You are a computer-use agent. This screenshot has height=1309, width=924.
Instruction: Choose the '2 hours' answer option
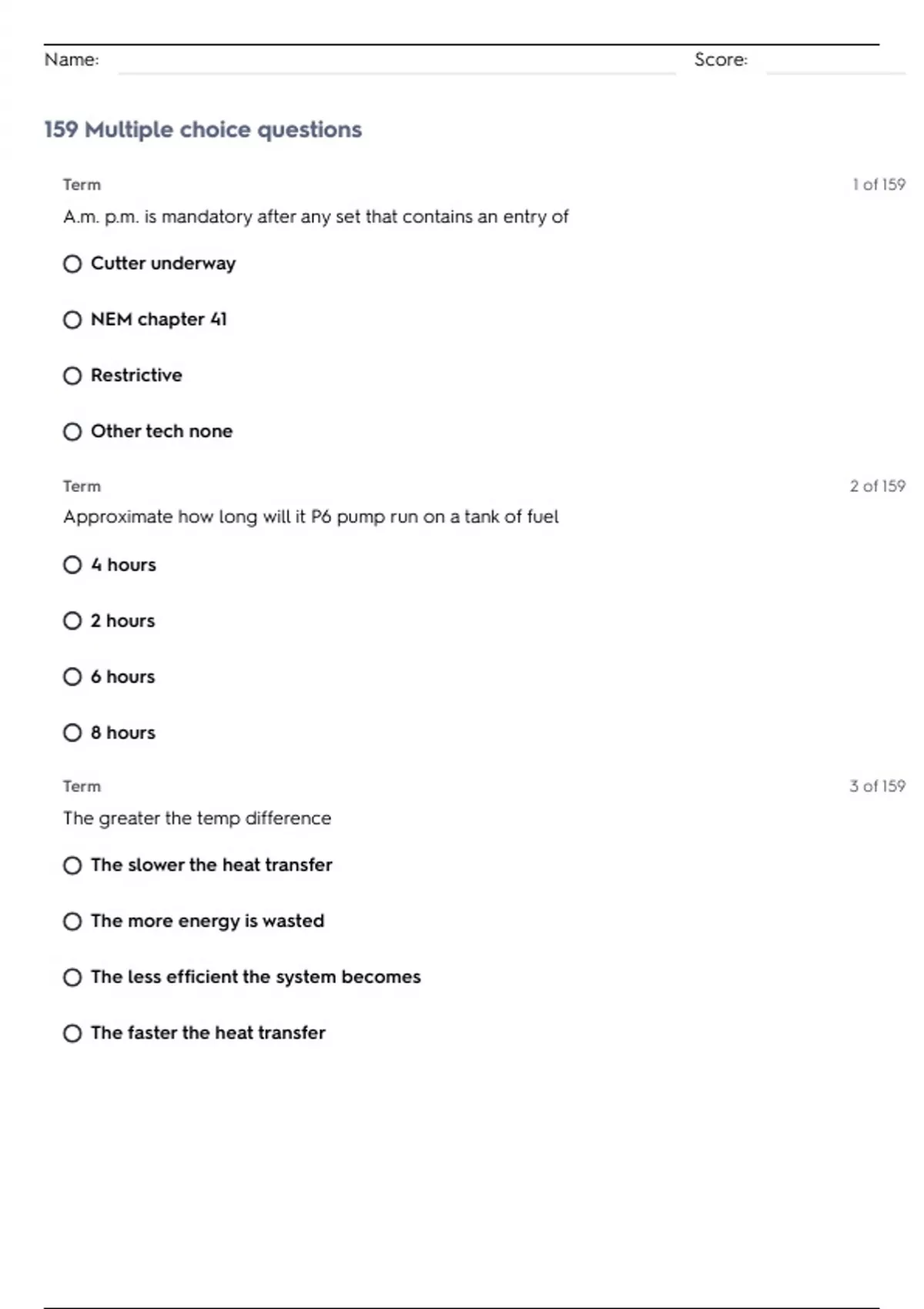(x=72, y=621)
